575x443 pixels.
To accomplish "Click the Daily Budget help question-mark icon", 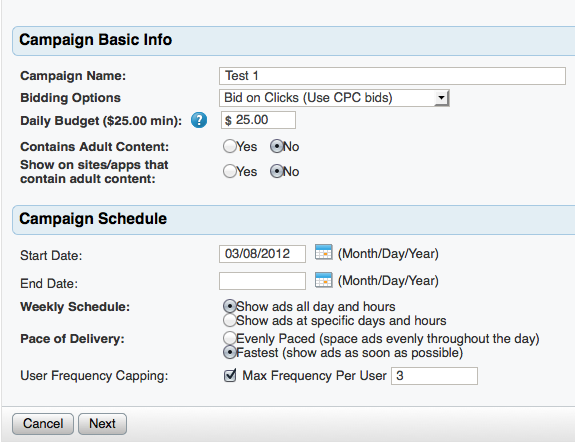I will click(199, 120).
